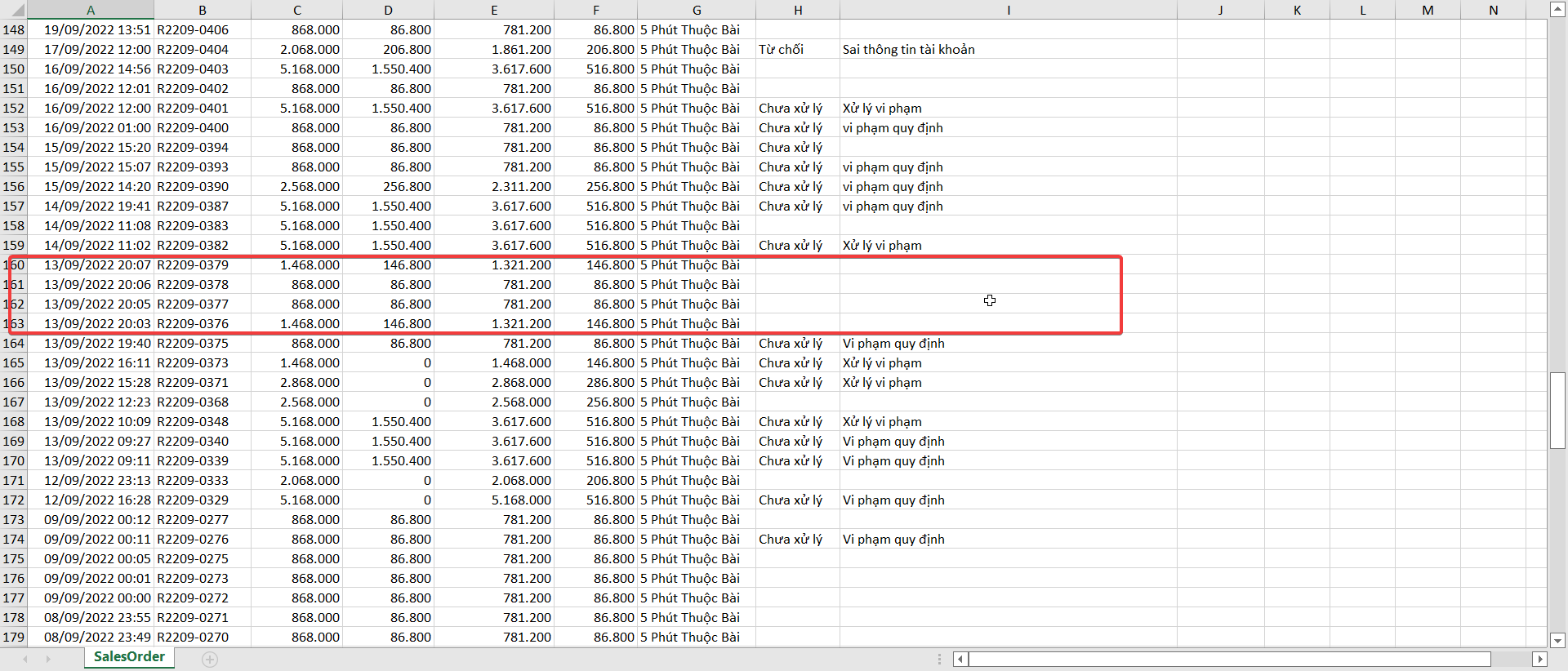This screenshot has width=1568, height=671.
Task: Select column I header
Action: pos(1009,10)
